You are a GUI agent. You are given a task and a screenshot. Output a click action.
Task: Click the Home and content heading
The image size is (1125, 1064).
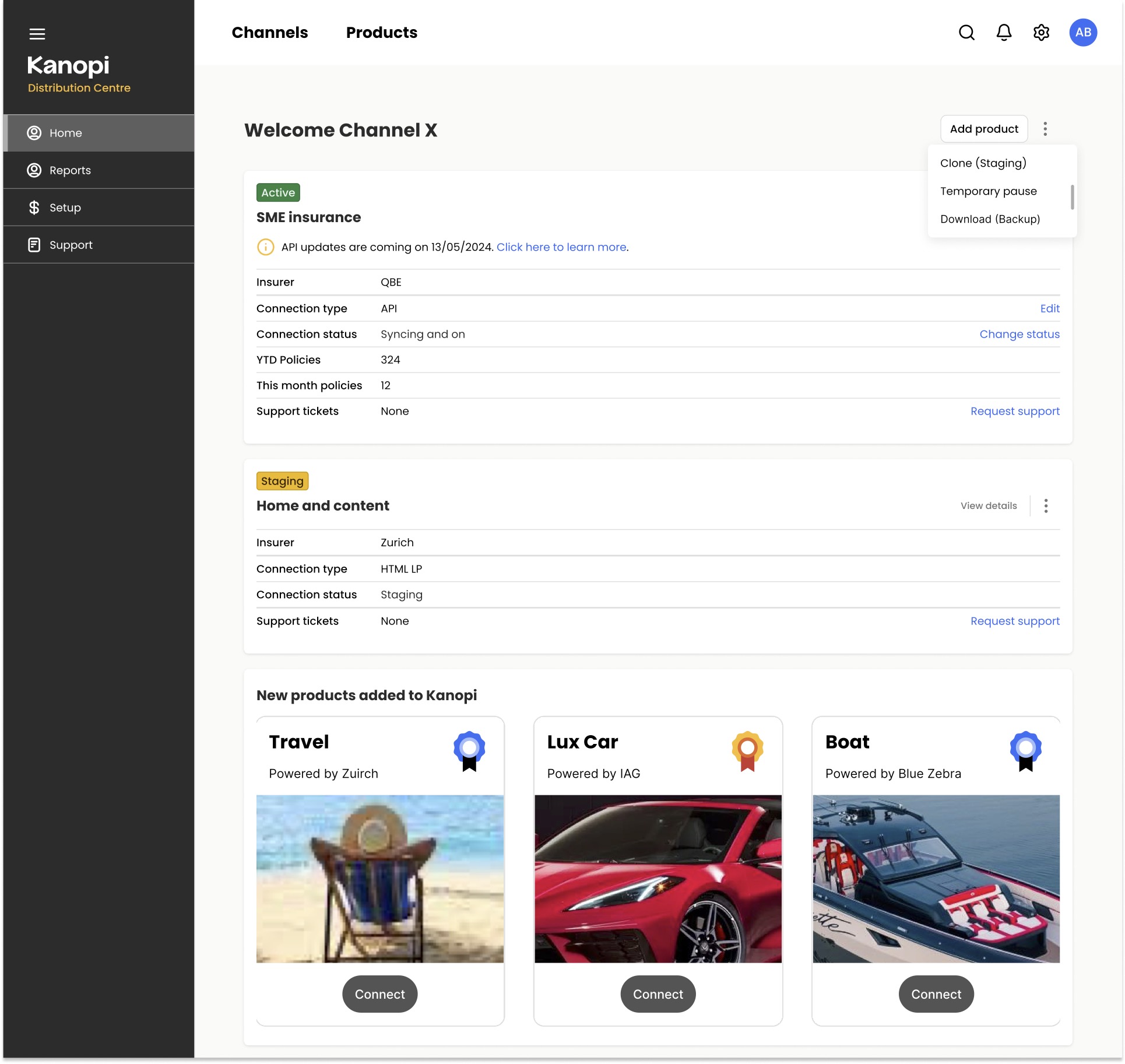(x=322, y=506)
